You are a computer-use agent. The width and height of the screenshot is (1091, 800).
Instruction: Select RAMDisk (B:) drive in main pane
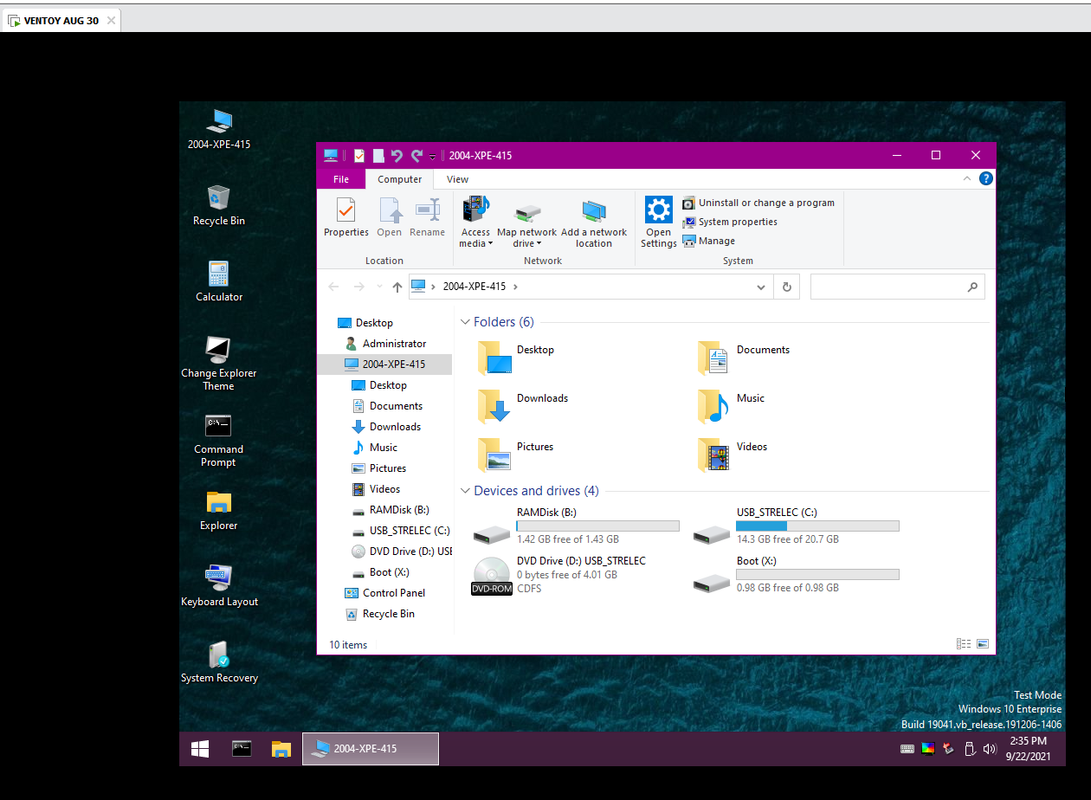coord(576,526)
